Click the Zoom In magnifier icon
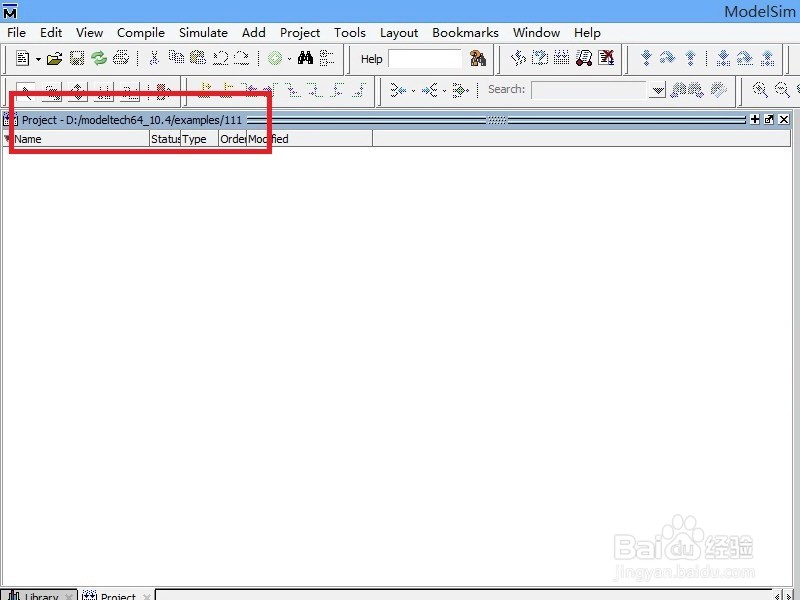800x600 pixels. click(760, 90)
